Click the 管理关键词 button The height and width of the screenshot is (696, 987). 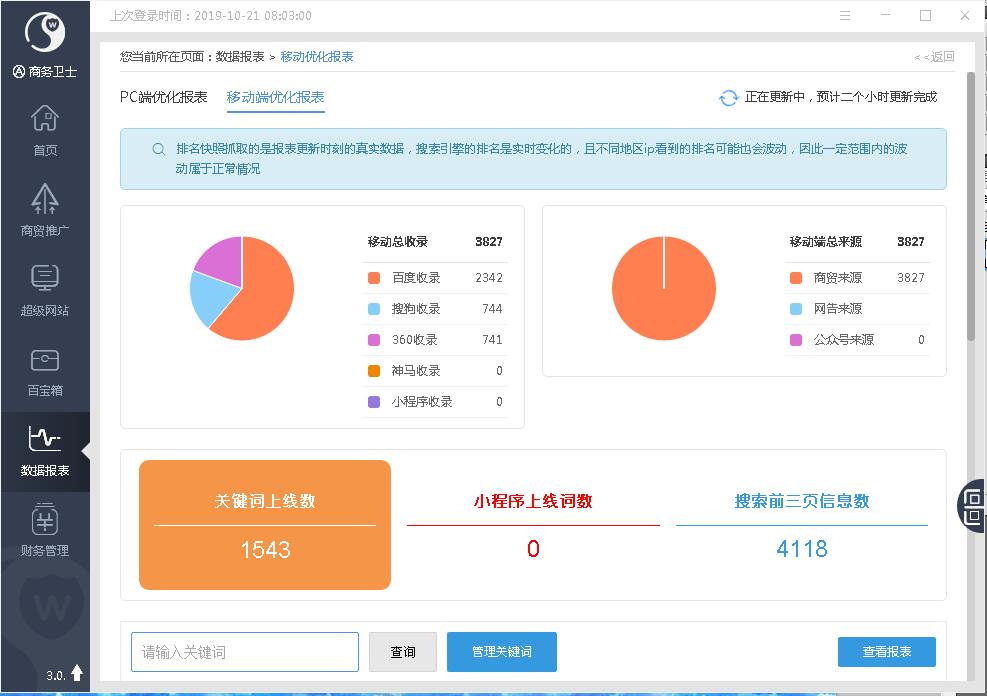coord(501,652)
